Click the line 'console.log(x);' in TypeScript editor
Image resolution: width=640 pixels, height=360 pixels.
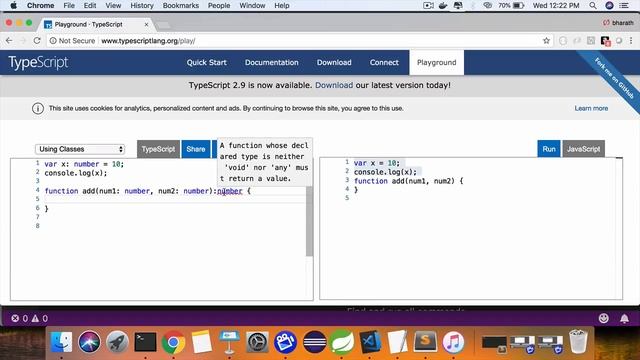76,173
